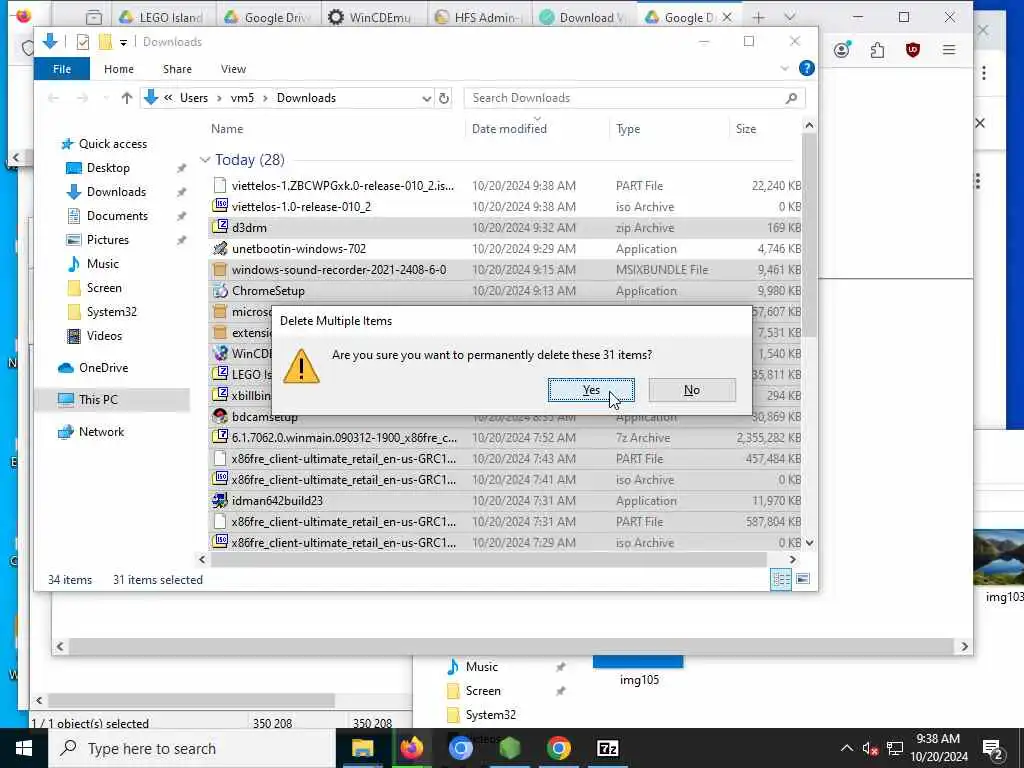The height and width of the screenshot is (768, 1024).
Task: Click the Explorer horizontal scrollbar
Action: tap(488, 560)
